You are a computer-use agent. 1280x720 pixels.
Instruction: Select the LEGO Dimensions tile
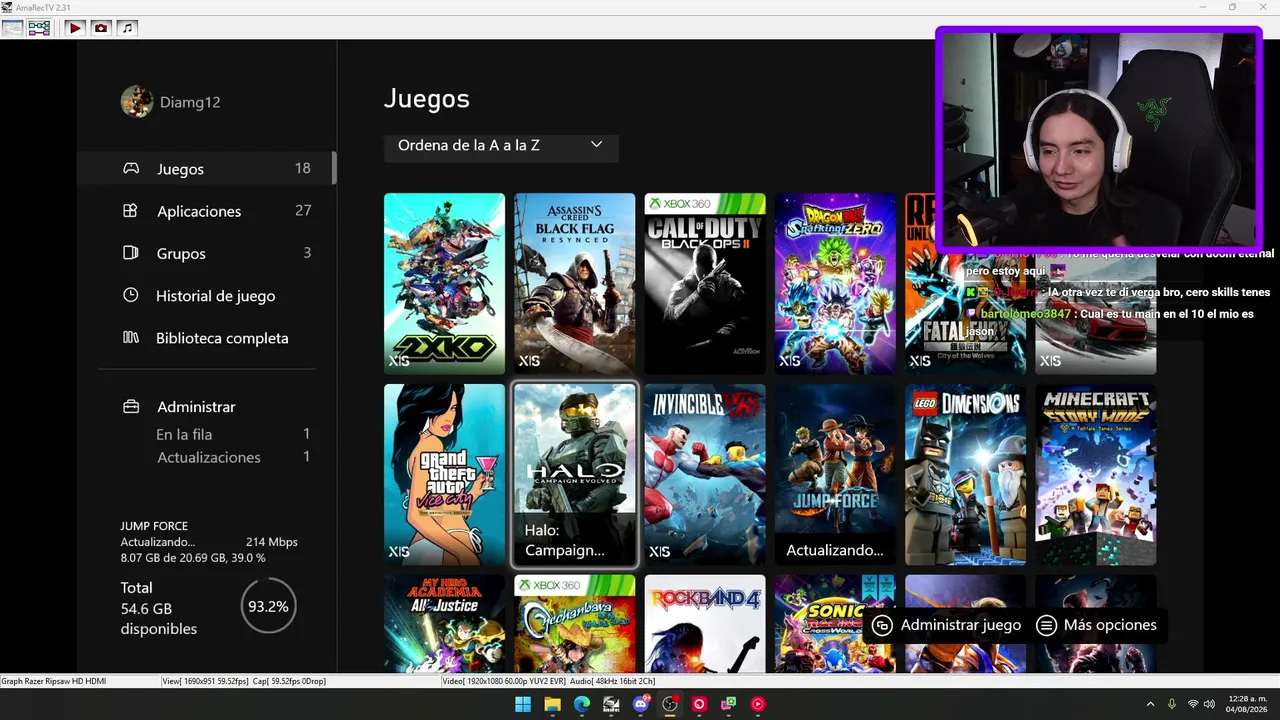click(965, 474)
